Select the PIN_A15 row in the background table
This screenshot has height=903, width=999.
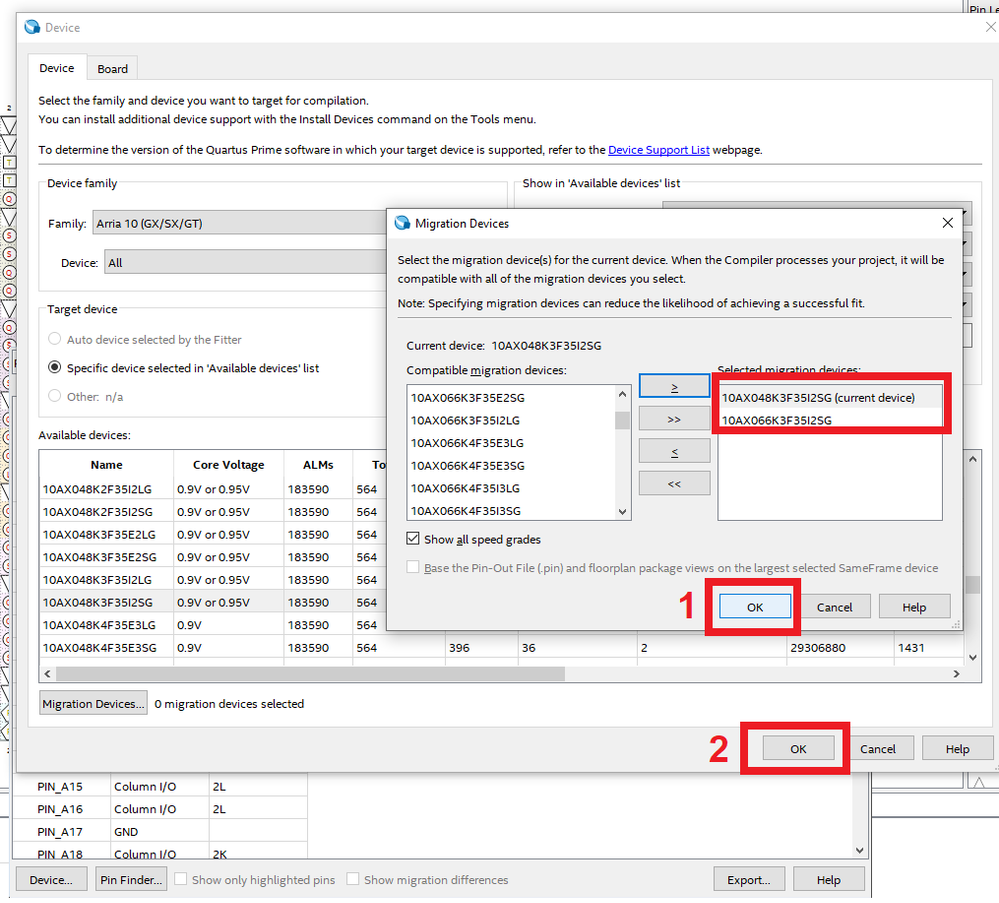pos(160,786)
